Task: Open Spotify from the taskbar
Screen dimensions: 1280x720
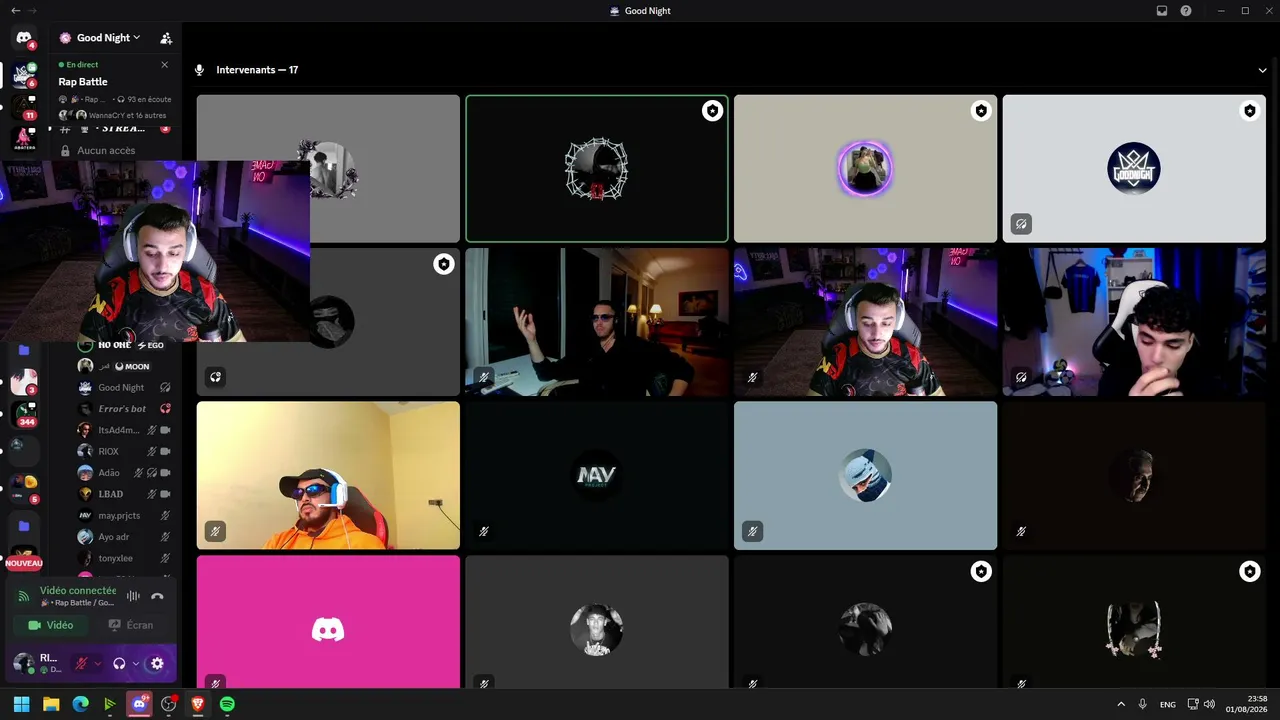Action: point(227,704)
